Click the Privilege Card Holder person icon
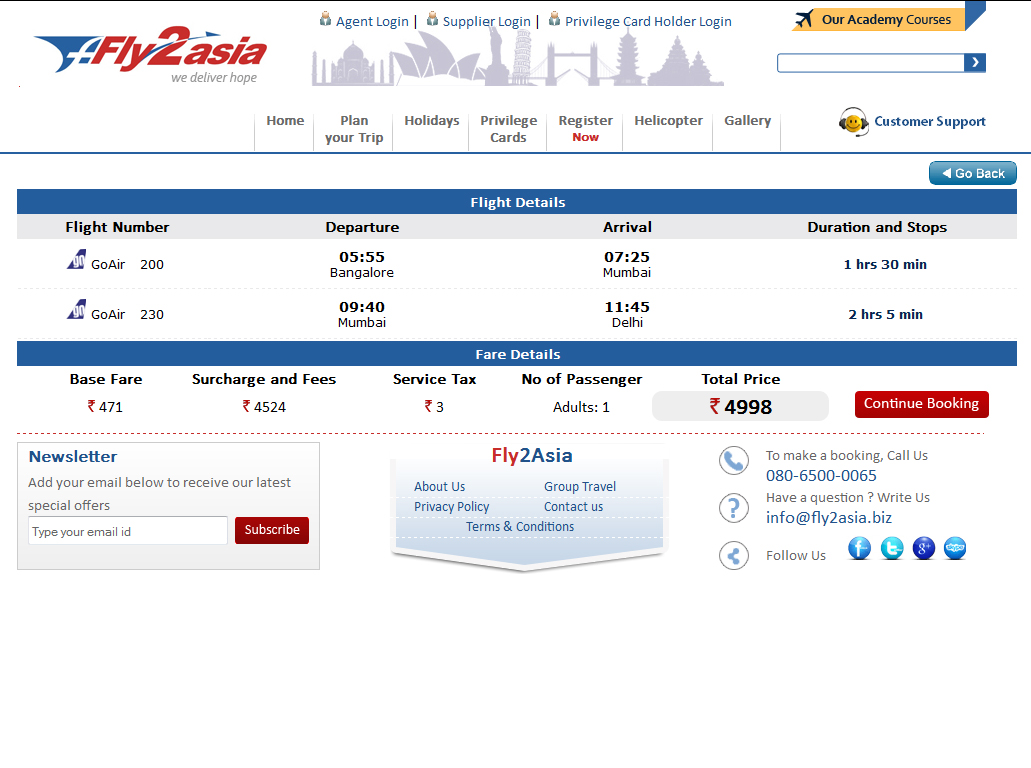 click(x=554, y=19)
